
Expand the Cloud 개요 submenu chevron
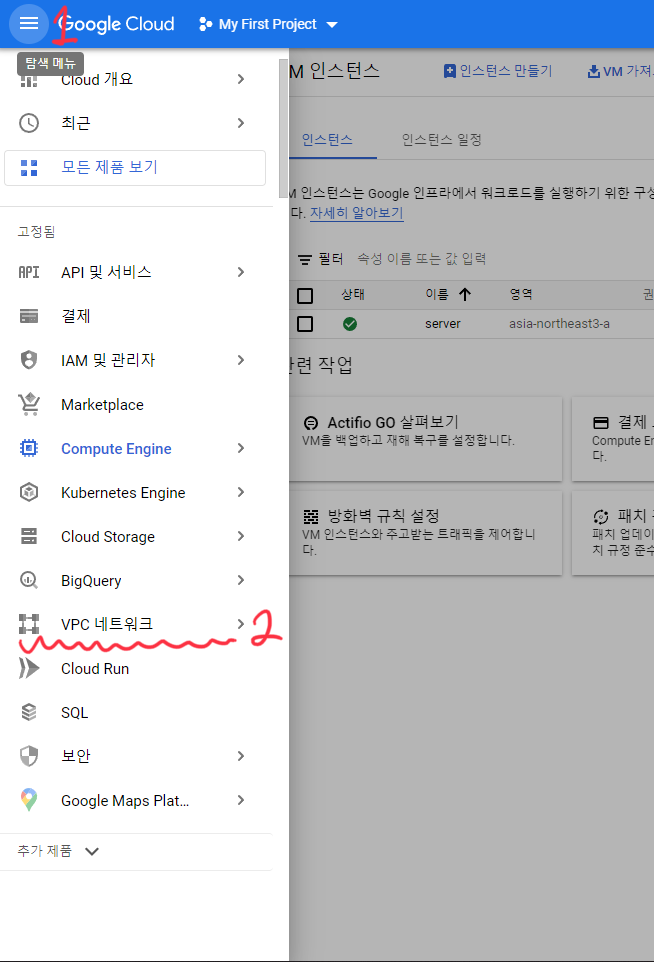coord(240,79)
